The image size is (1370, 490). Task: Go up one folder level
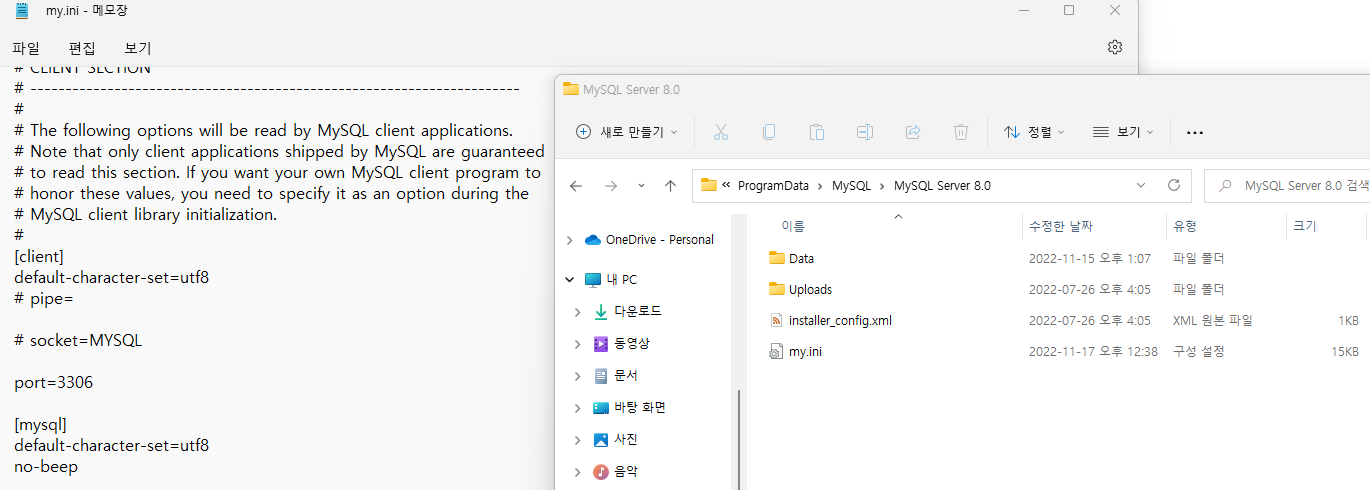point(670,186)
